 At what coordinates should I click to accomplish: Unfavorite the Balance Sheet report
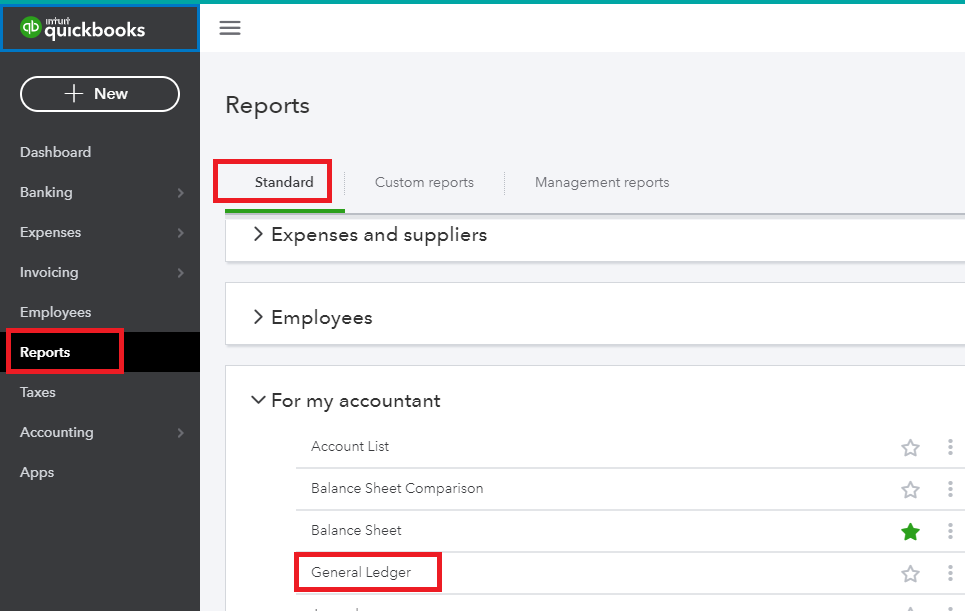(910, 531)
